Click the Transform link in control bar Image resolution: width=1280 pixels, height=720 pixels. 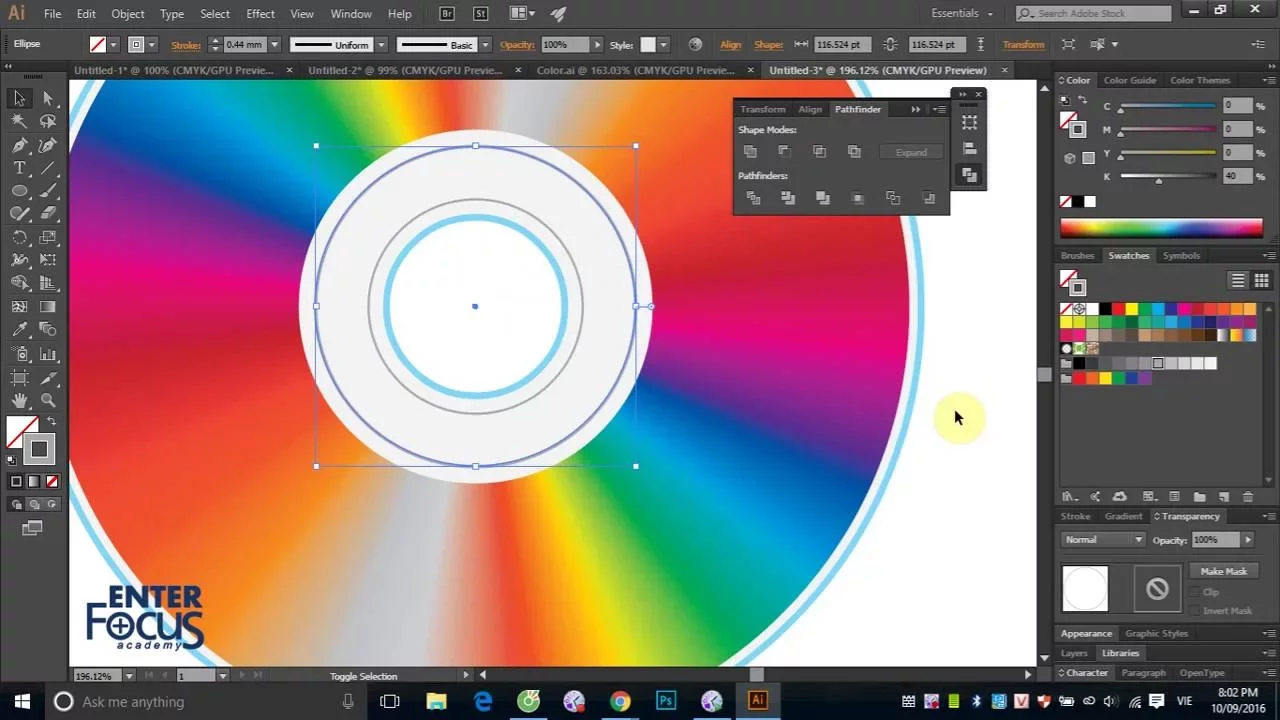pyautogui.click(x=1023, y=45)
